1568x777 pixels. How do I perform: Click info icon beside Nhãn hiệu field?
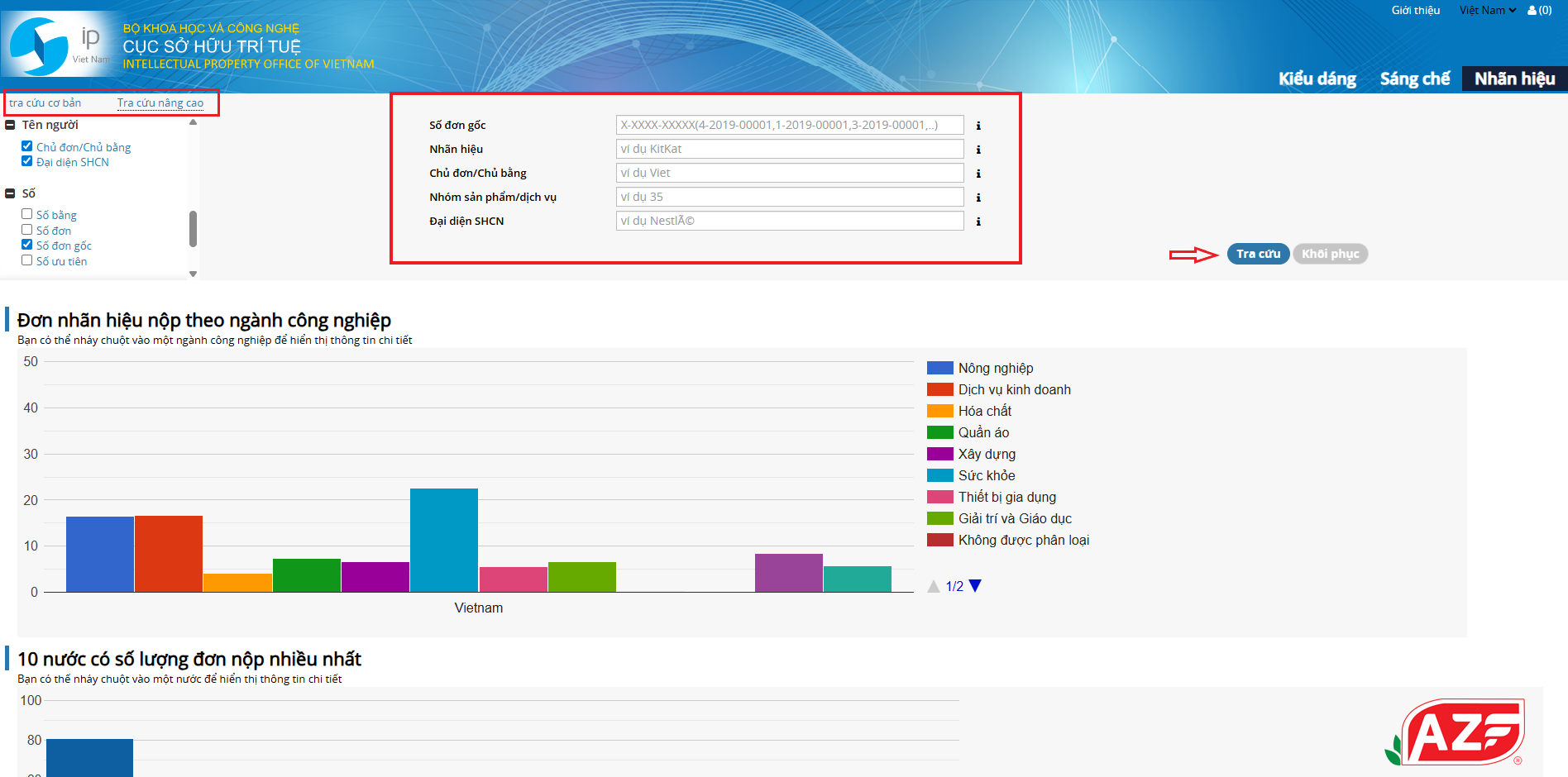(978, 150)
